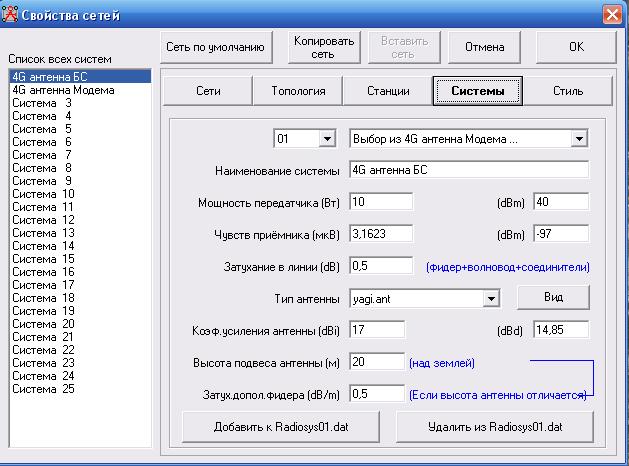
Task: Open the Топология tab
Action: [298, 91]
